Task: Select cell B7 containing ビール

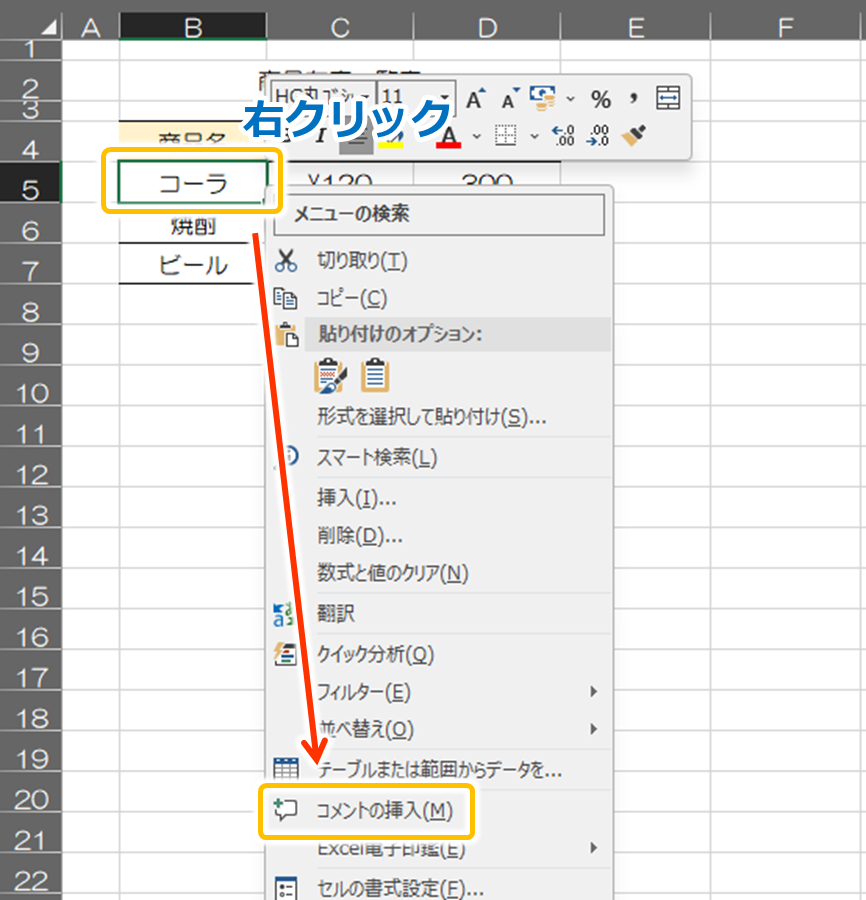Action: (x=192, y=265)
